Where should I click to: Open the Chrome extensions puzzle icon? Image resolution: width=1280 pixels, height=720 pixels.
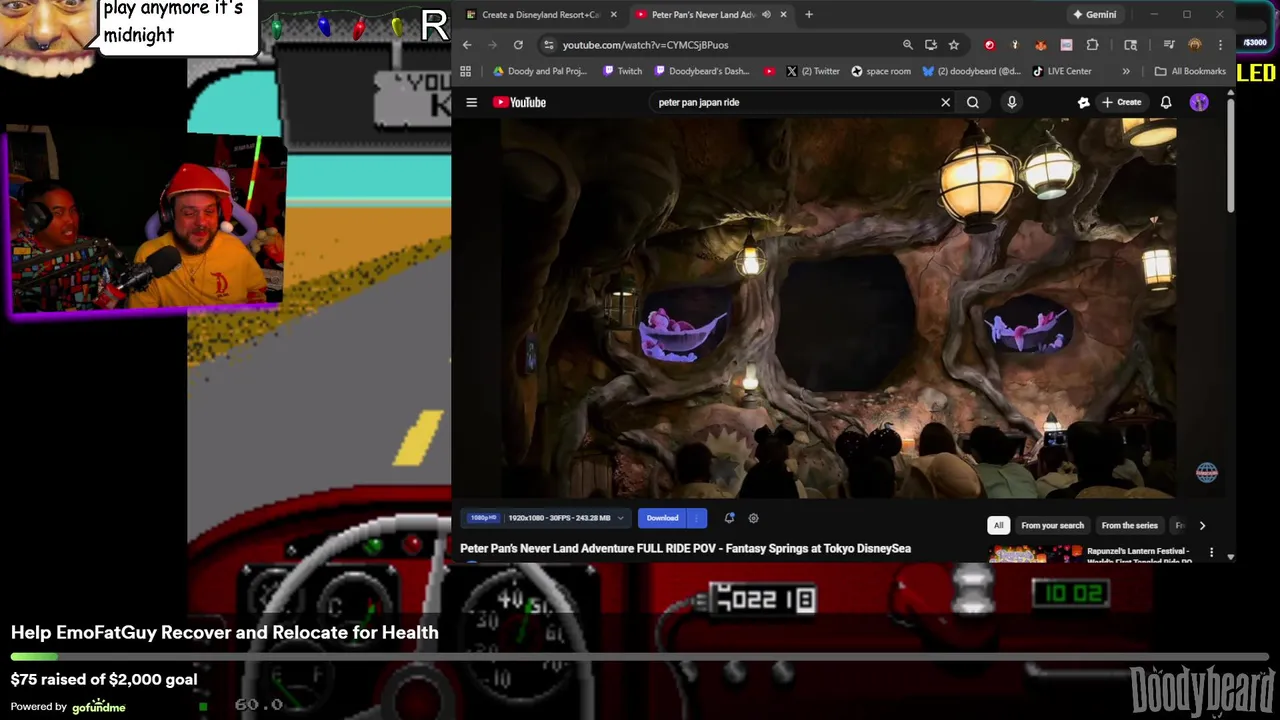click(1092, 45)
